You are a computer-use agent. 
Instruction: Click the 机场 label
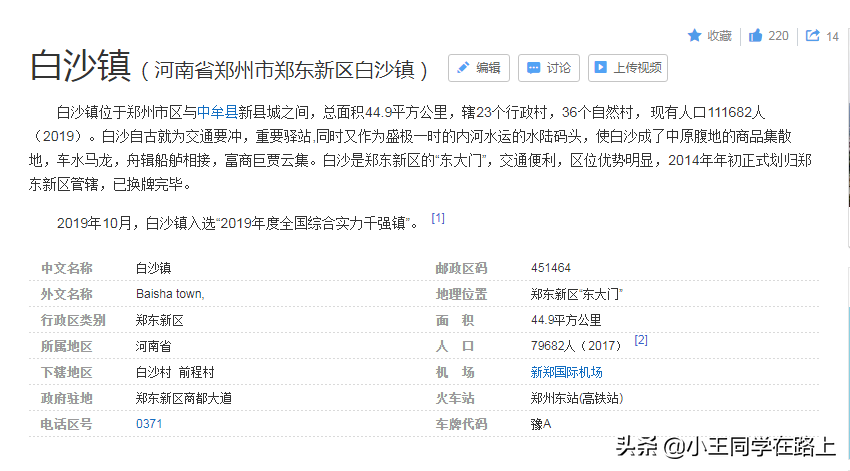(455, 372)
